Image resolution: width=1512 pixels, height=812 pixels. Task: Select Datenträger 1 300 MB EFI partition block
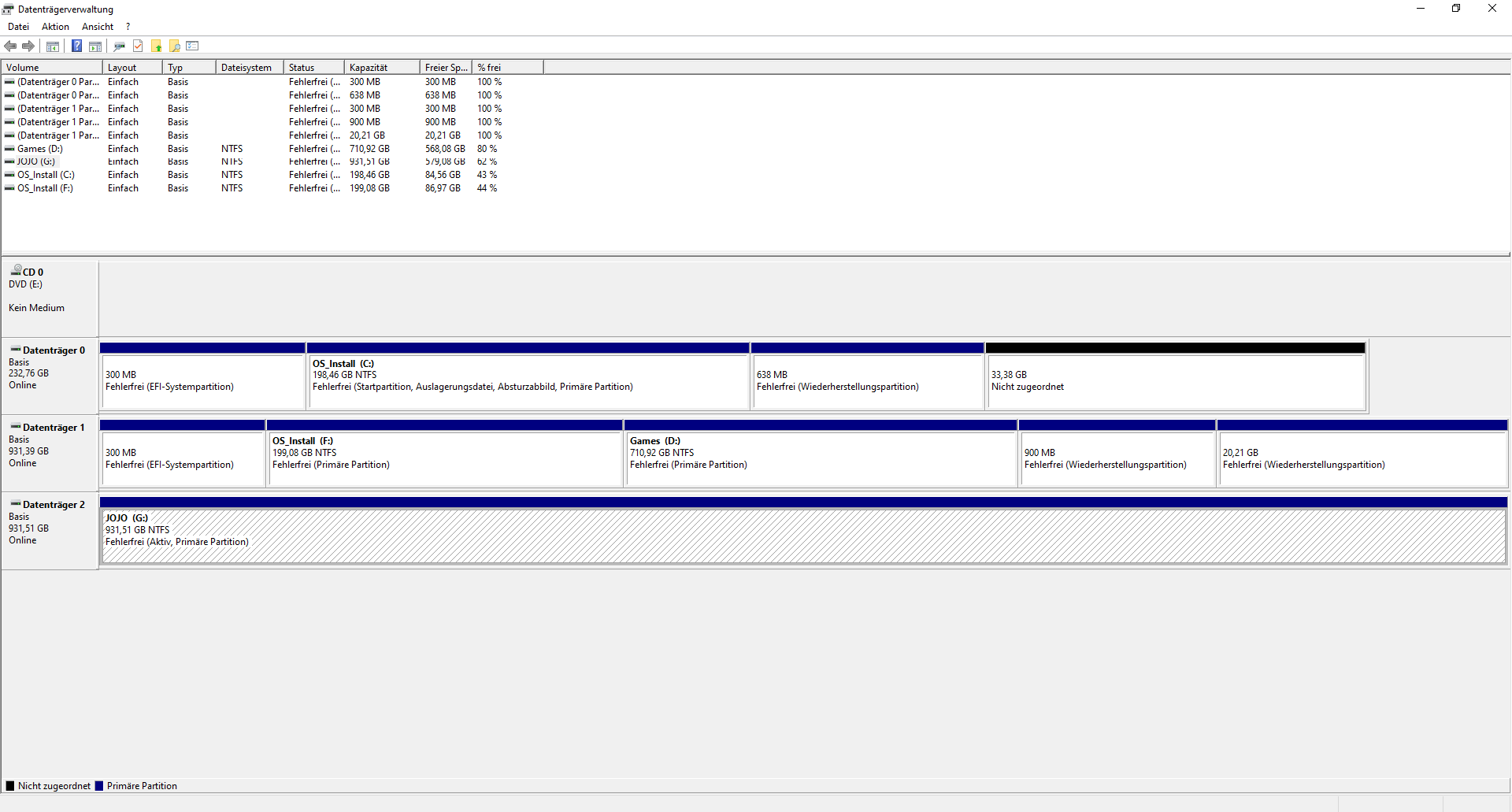[x=182, y=453]
